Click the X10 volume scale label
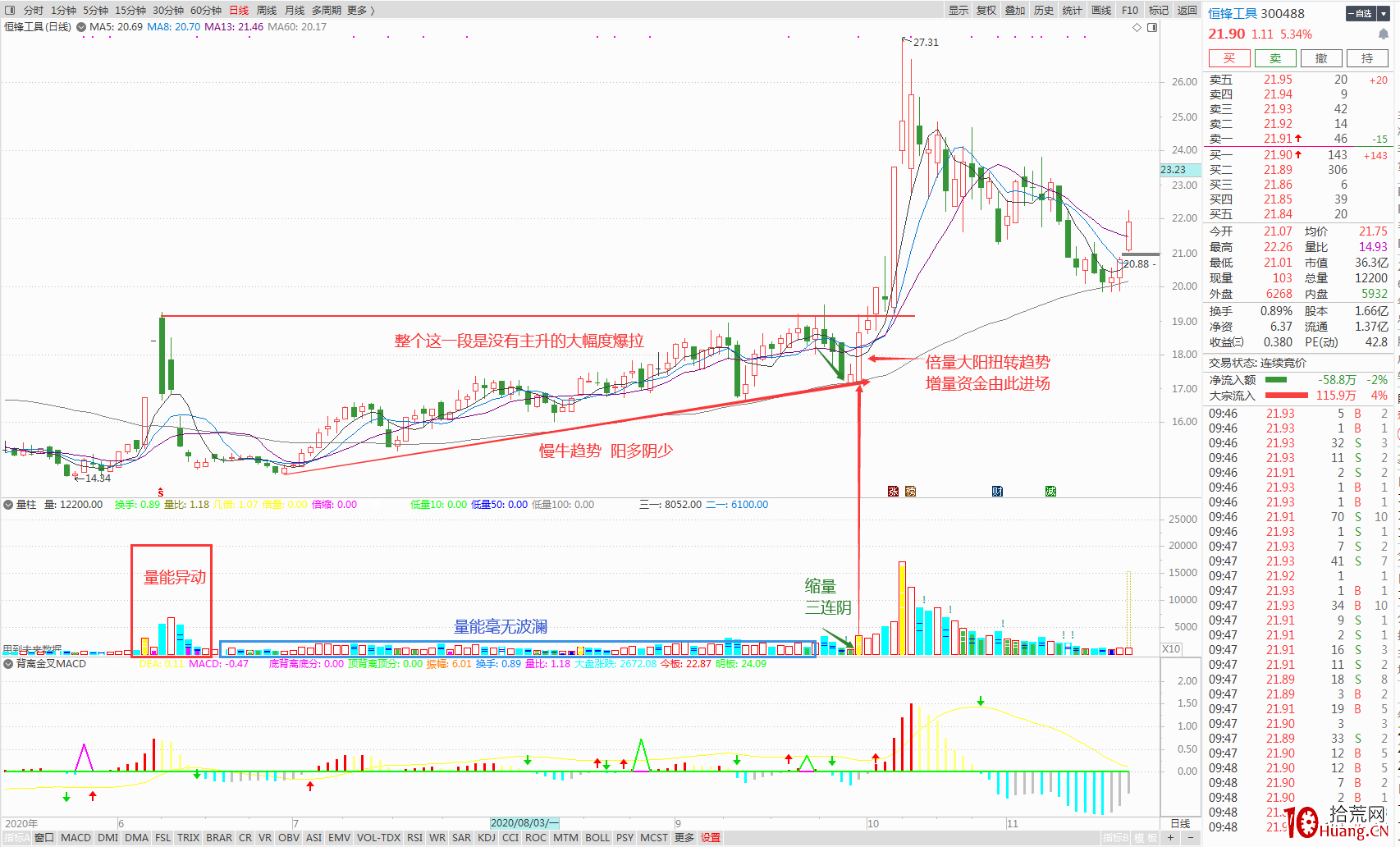Image resolution: width=1400 pixels, height=847 pixels. coord(1171,648)
